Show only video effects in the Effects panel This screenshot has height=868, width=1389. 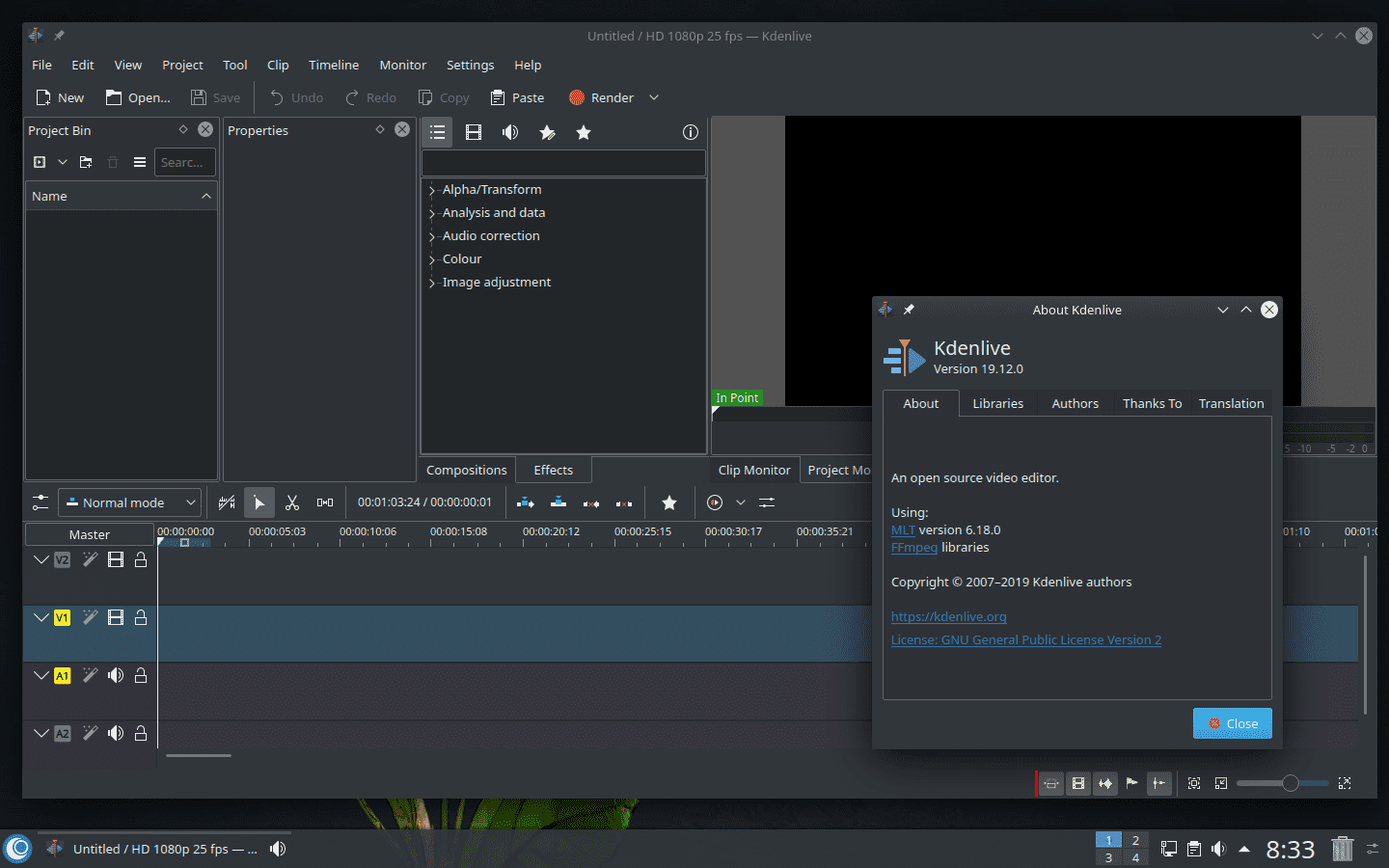pos(473,132)
